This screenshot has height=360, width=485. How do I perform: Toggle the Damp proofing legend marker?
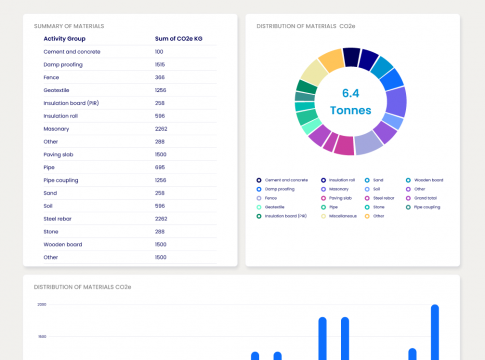coord(259,189)
